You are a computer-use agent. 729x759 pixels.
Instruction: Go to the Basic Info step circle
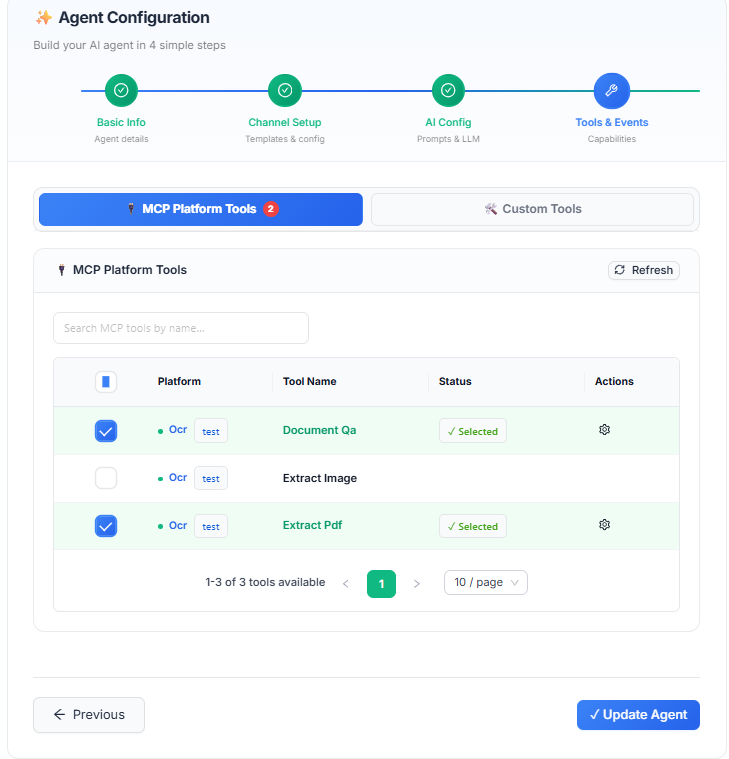[x=121, y=91]
